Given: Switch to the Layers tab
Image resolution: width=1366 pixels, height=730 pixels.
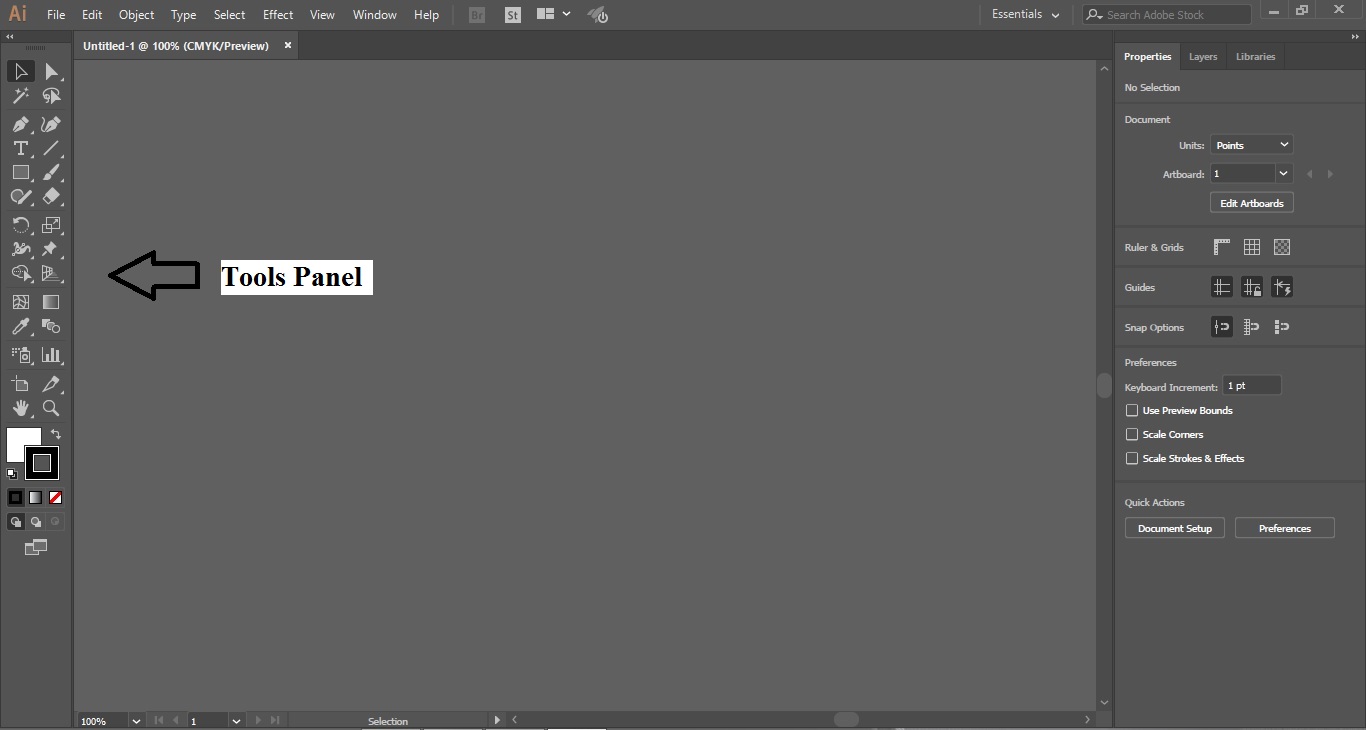Looking at the screenshot, I should [x=1203, y=57].
